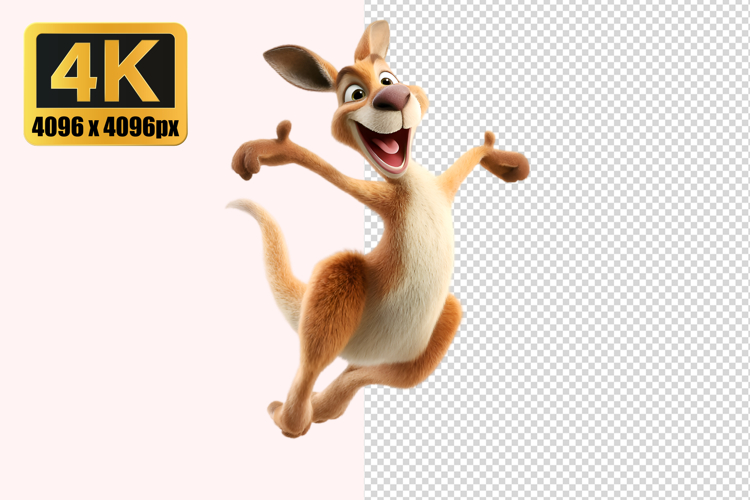Click the gold 4K resolution badge

pyautogui.click(x=106, y=84)
